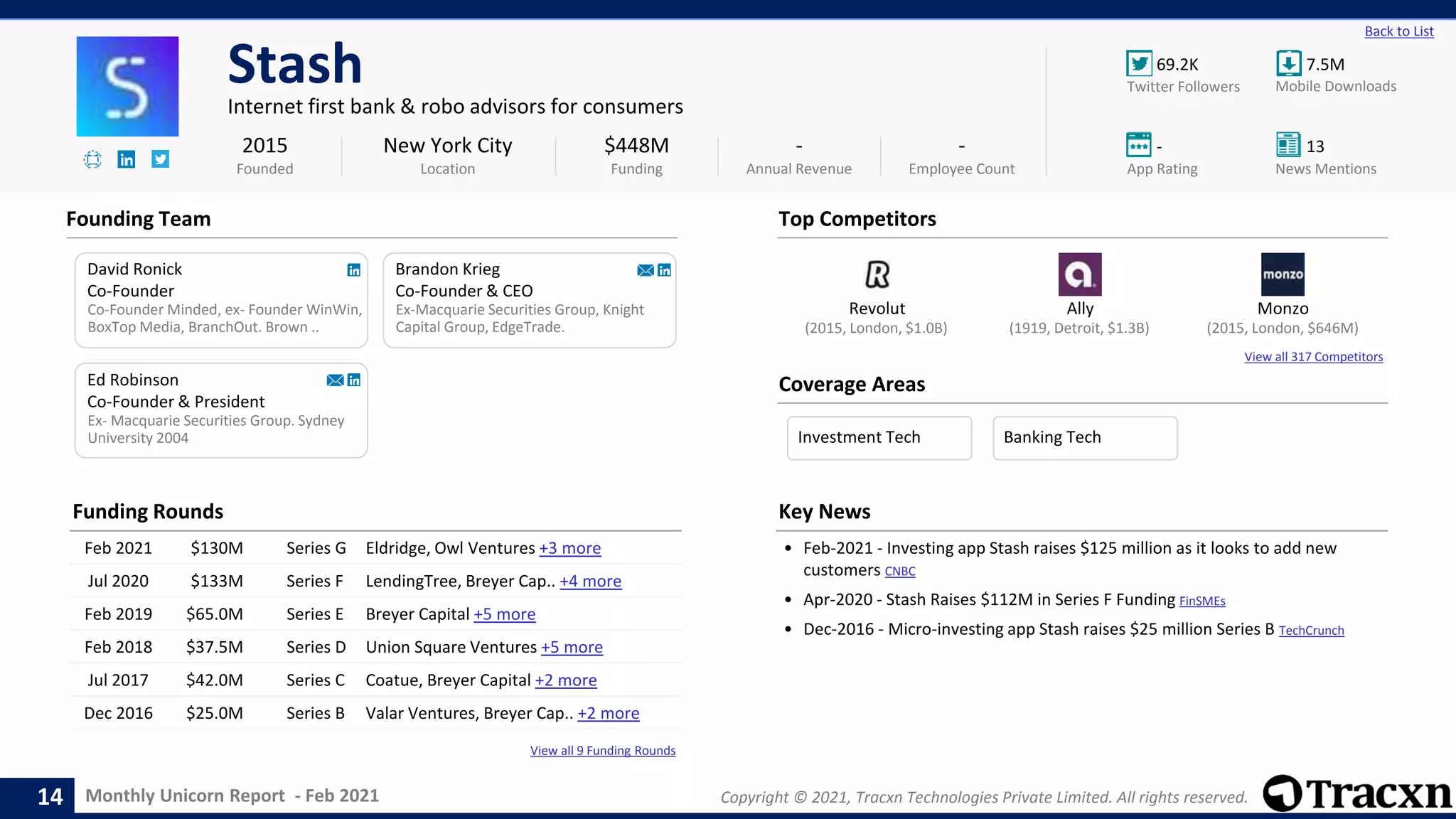
Task: Click the Twitter Followers icon
Action: click(1139, 63)
